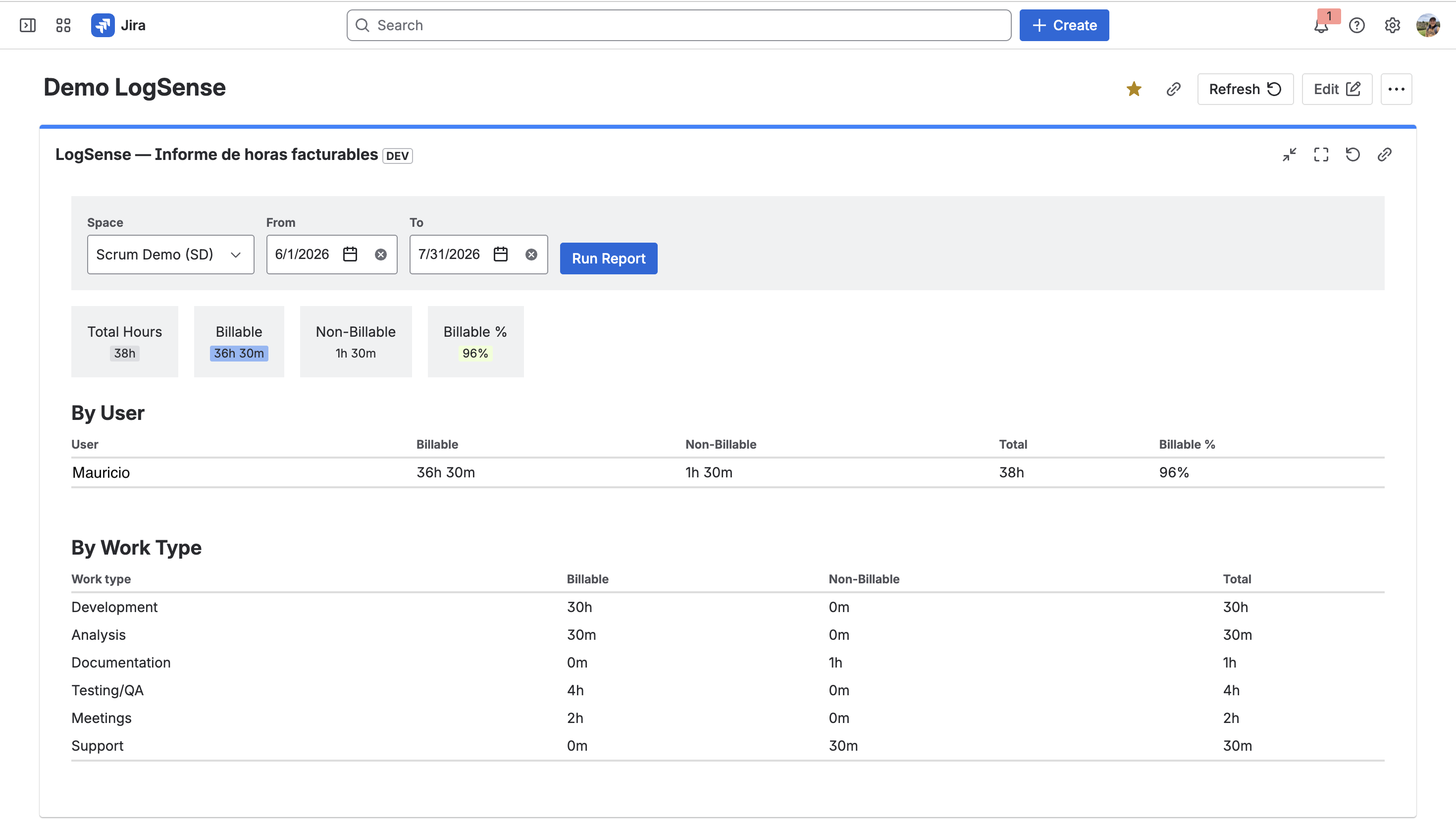The image size is (1456, 825).
Task: Click the Non-Billable 1h 30m card
Action: click(356, 342)
